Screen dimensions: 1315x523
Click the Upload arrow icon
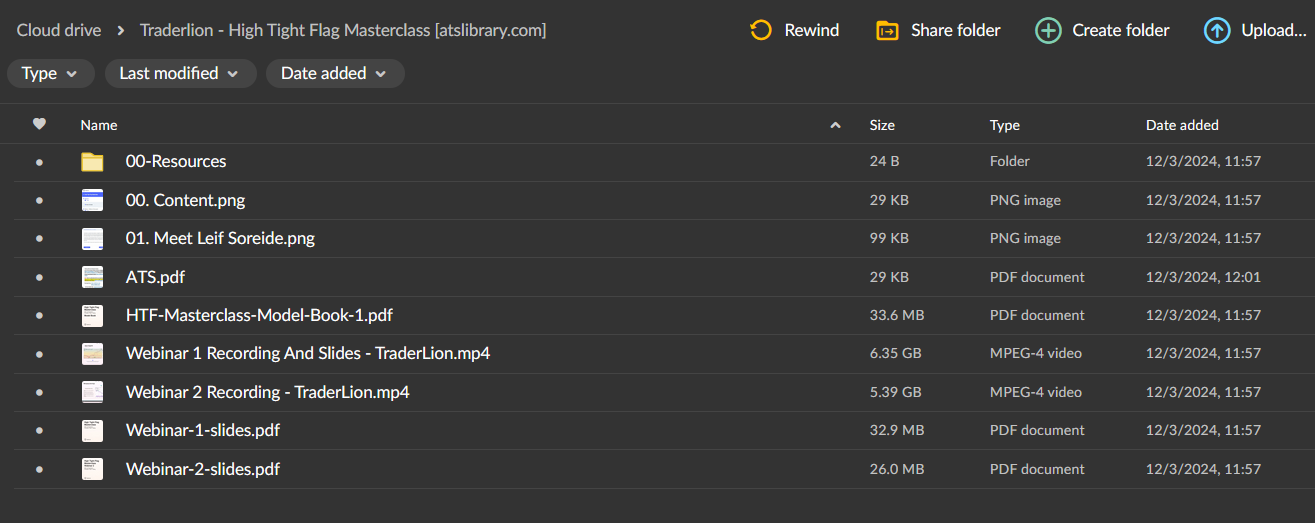1217,30
